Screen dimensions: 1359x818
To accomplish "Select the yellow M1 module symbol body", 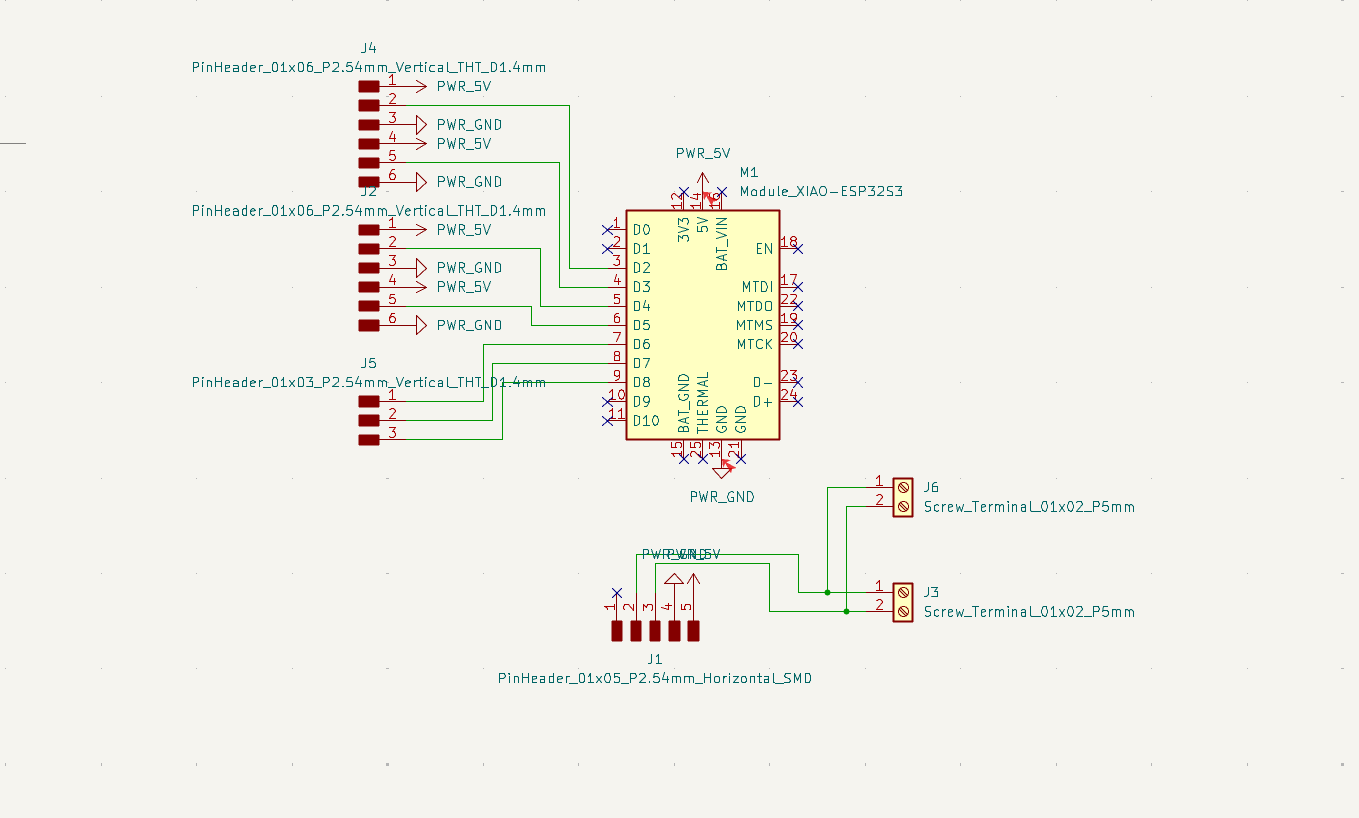I will (x=703, y=325).
